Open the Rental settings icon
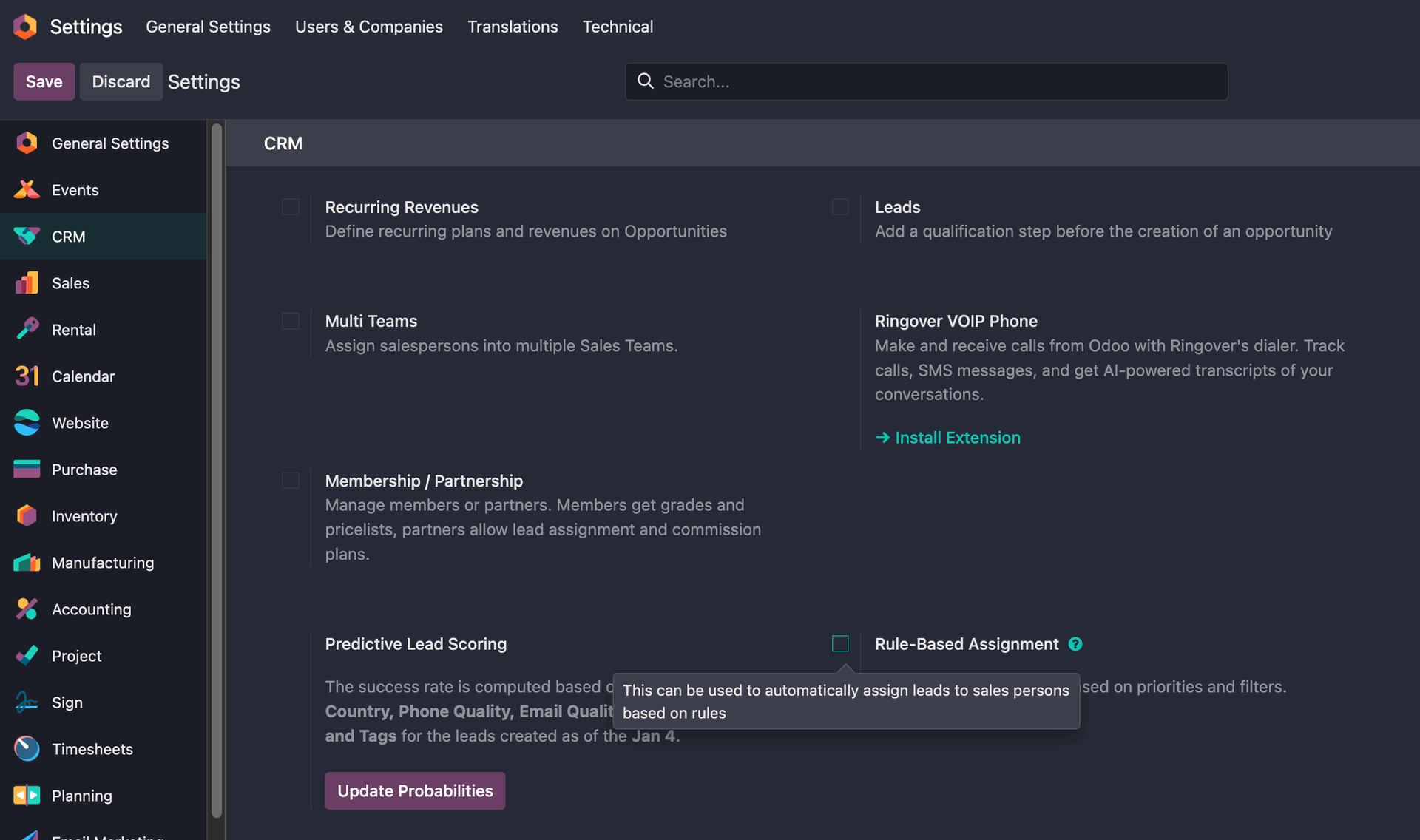The width and height of the screenshot is (1420, 840). click(27, 330)
